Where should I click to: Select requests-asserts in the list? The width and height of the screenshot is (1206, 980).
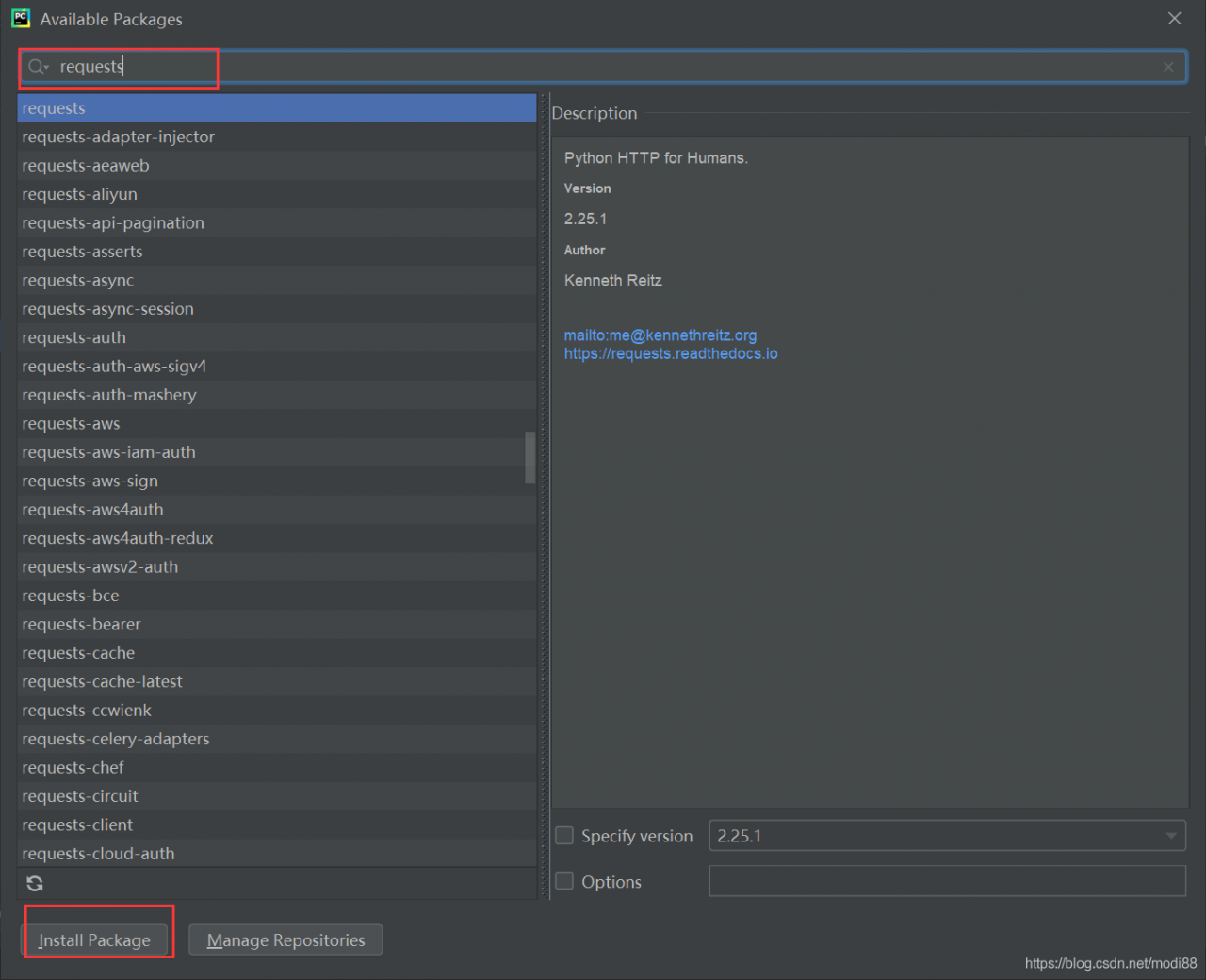coord(277,252)
